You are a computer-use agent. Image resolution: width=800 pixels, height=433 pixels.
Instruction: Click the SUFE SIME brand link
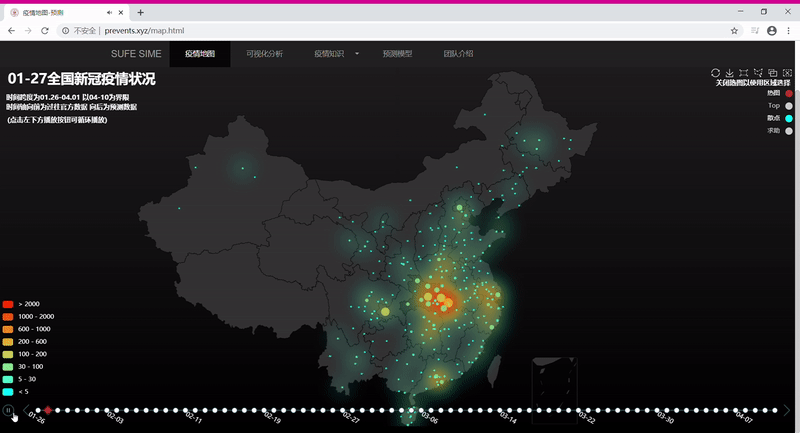tap(136, 54)
